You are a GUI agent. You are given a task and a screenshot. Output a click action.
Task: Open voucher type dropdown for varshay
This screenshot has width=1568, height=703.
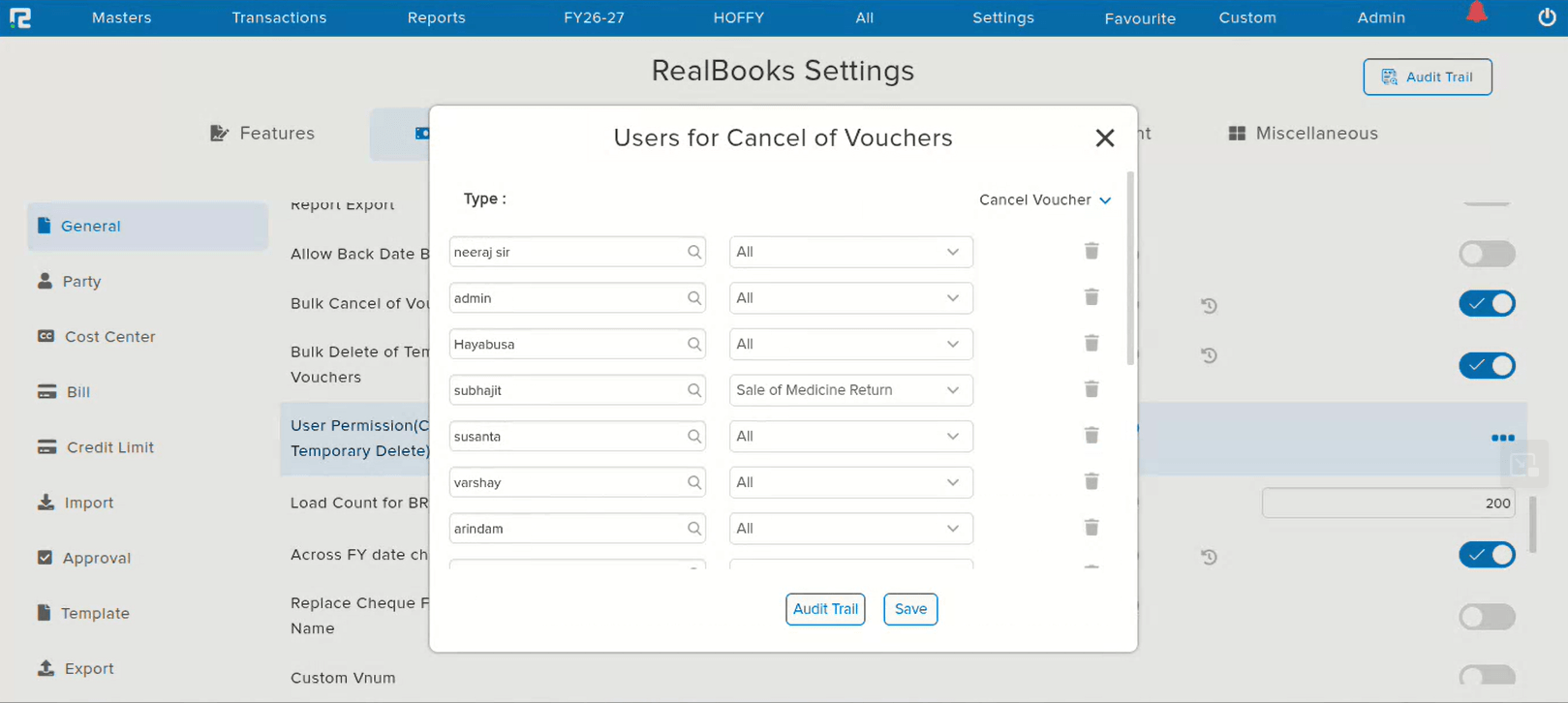point(851,482)
